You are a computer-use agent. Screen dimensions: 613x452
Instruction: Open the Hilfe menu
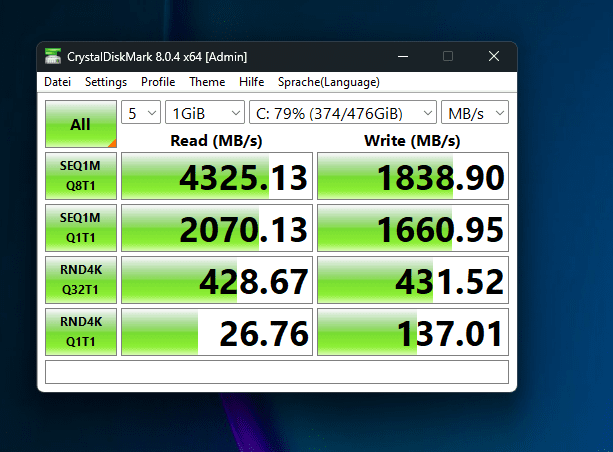251,82
